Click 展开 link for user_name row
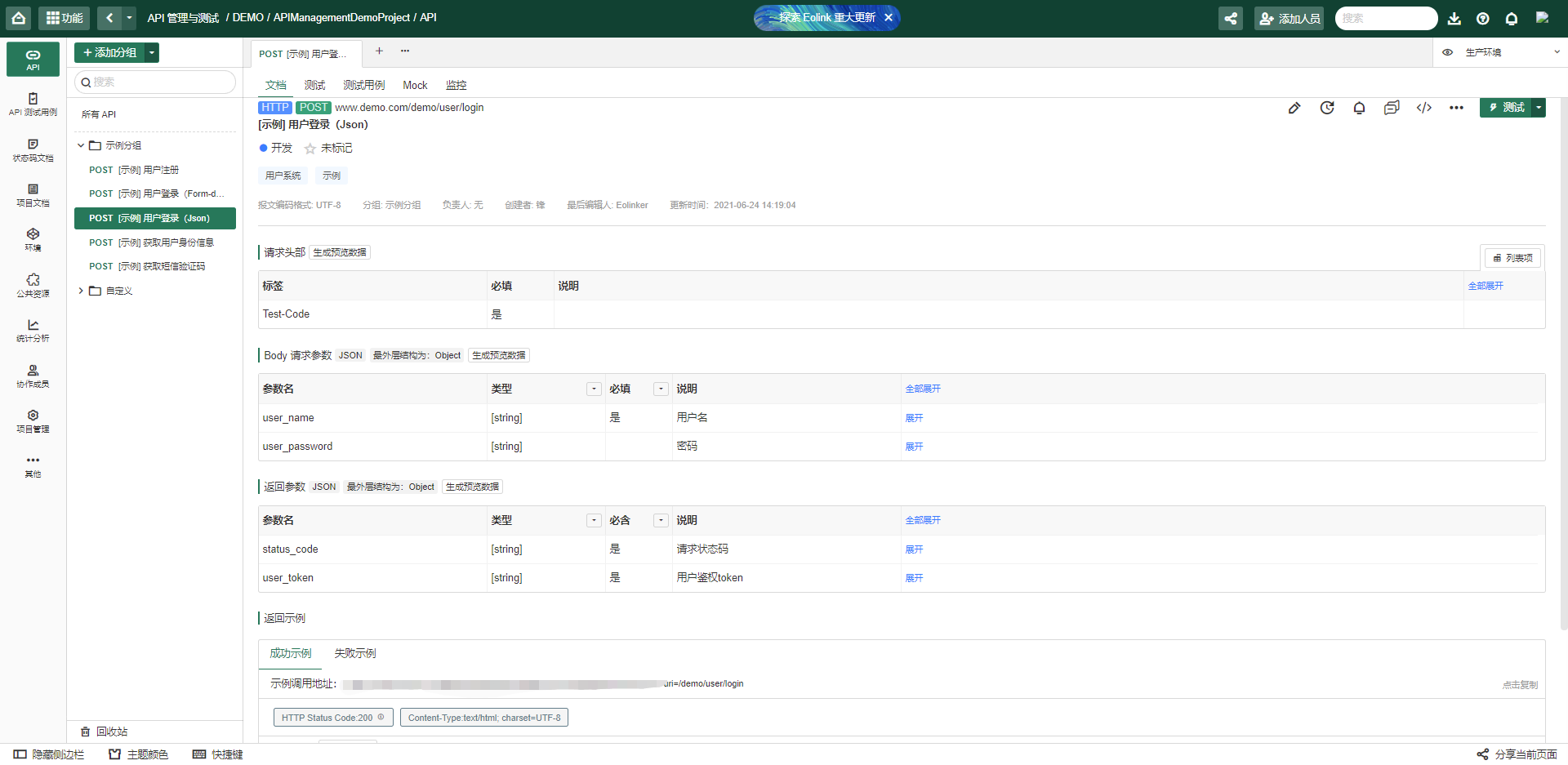This screenshot has height=765, width=1568. pos(914,418)
